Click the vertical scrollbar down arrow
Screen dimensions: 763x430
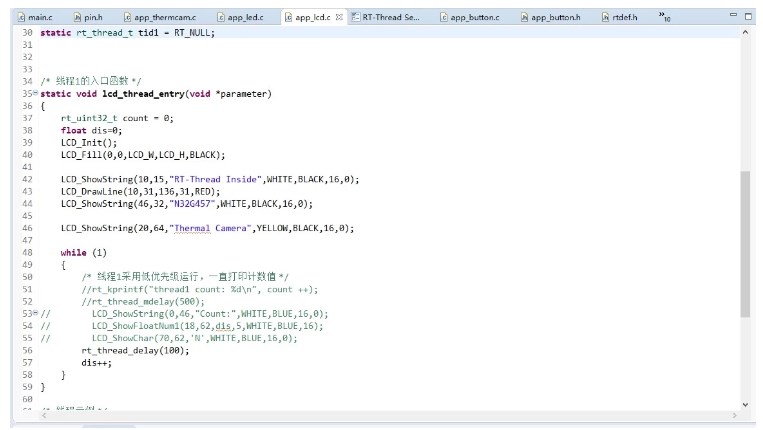point(745,405)
